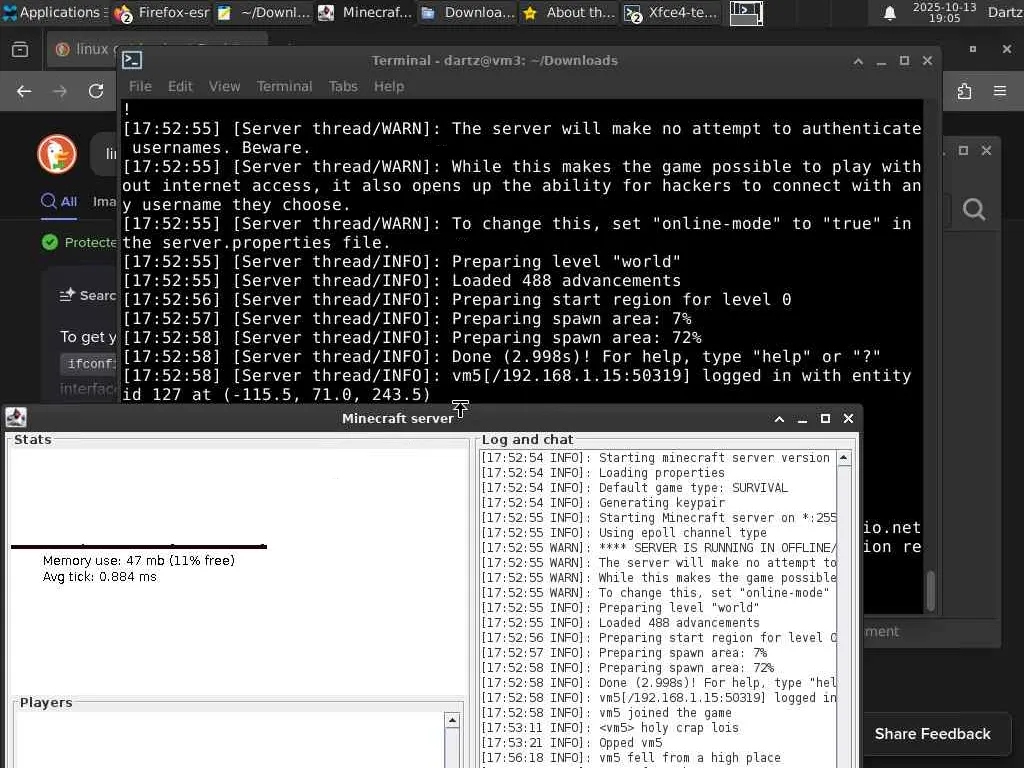Click the log line 'Loading properties'
The image size is (1024, 768).
[x=662, y=472]
